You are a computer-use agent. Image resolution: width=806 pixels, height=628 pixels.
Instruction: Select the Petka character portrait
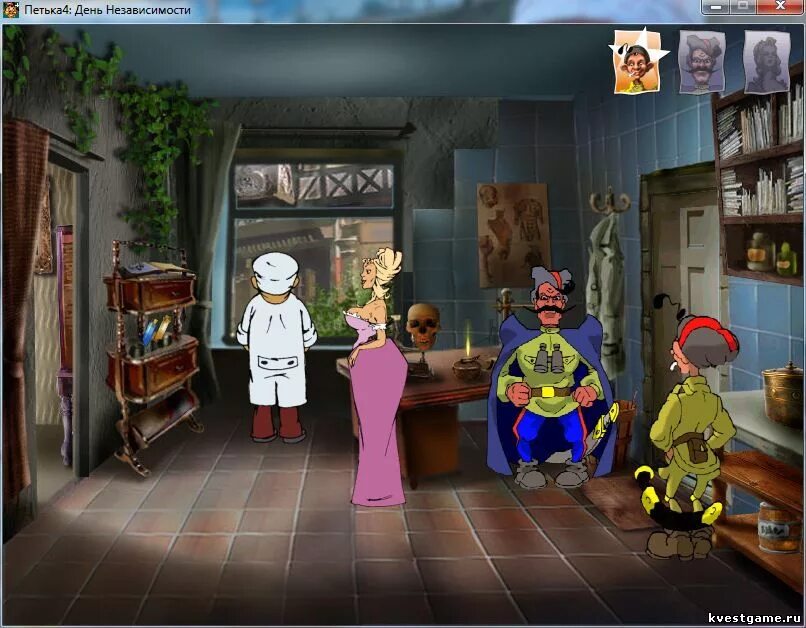point(636,62)
